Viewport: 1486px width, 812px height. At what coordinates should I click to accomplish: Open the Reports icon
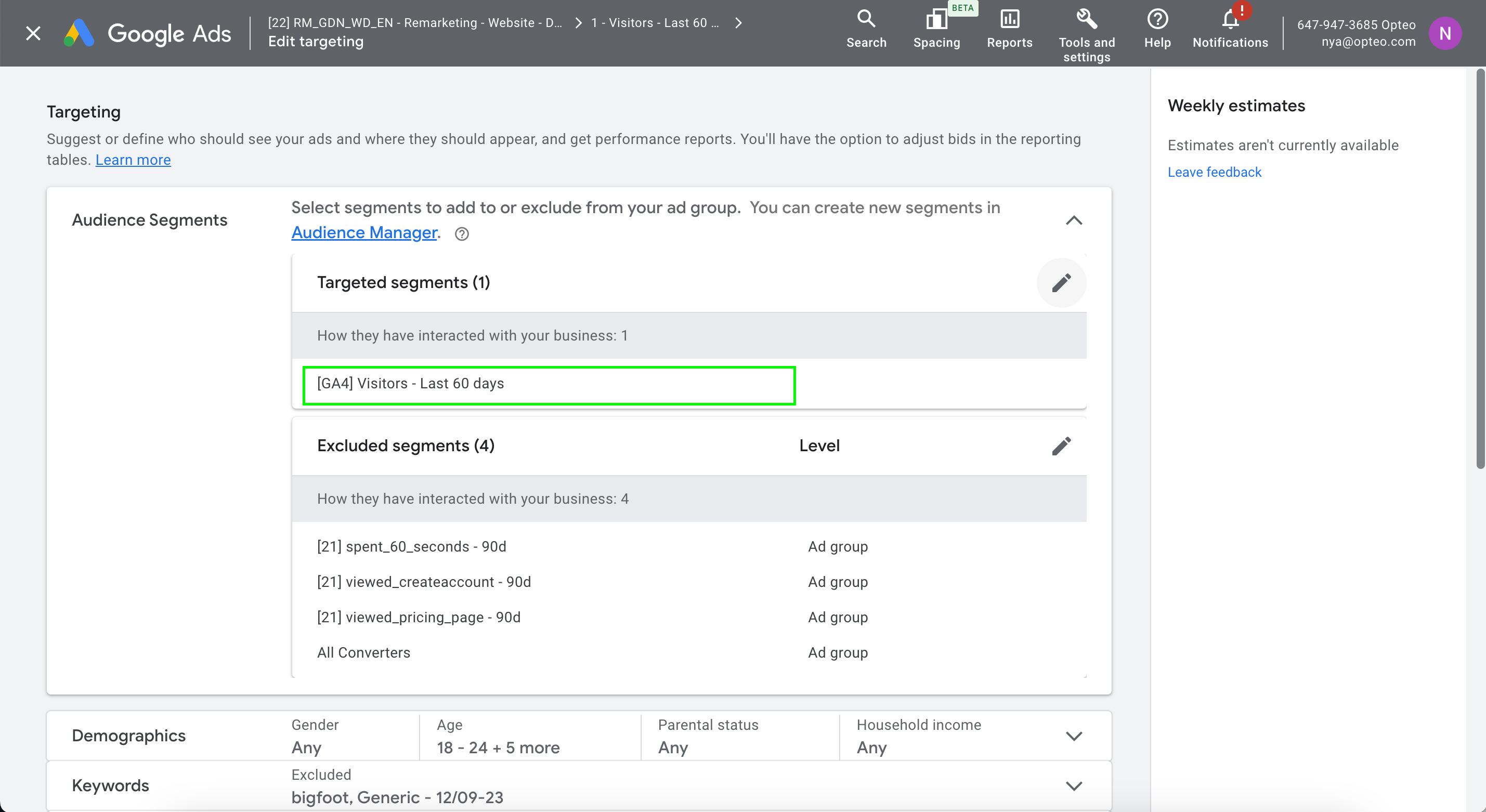(1009, 20)
